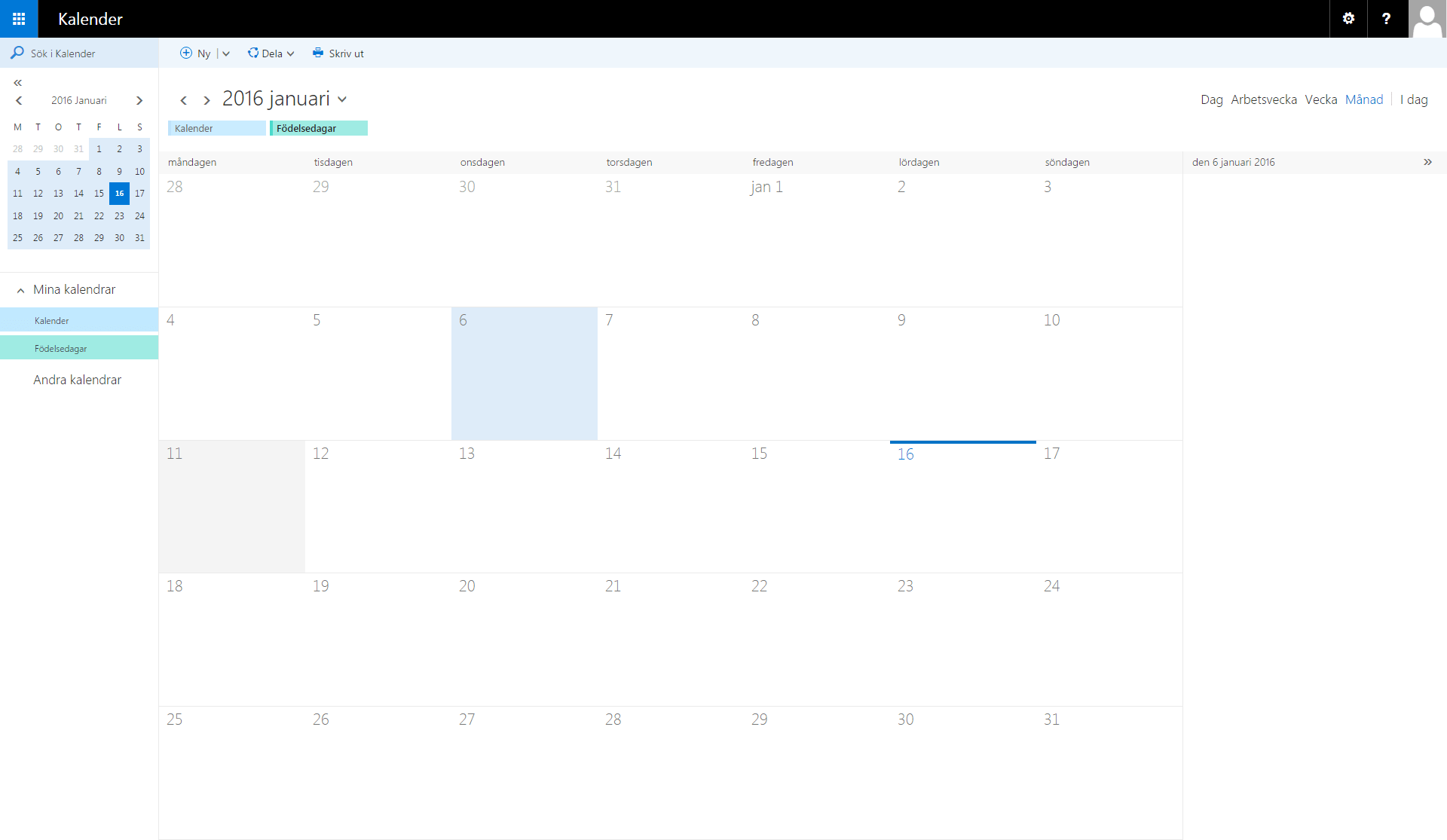This screenshot has width=1447, height=840.
Task: Select 16 in the mini calendar
Action: click(x=119, y=193)
